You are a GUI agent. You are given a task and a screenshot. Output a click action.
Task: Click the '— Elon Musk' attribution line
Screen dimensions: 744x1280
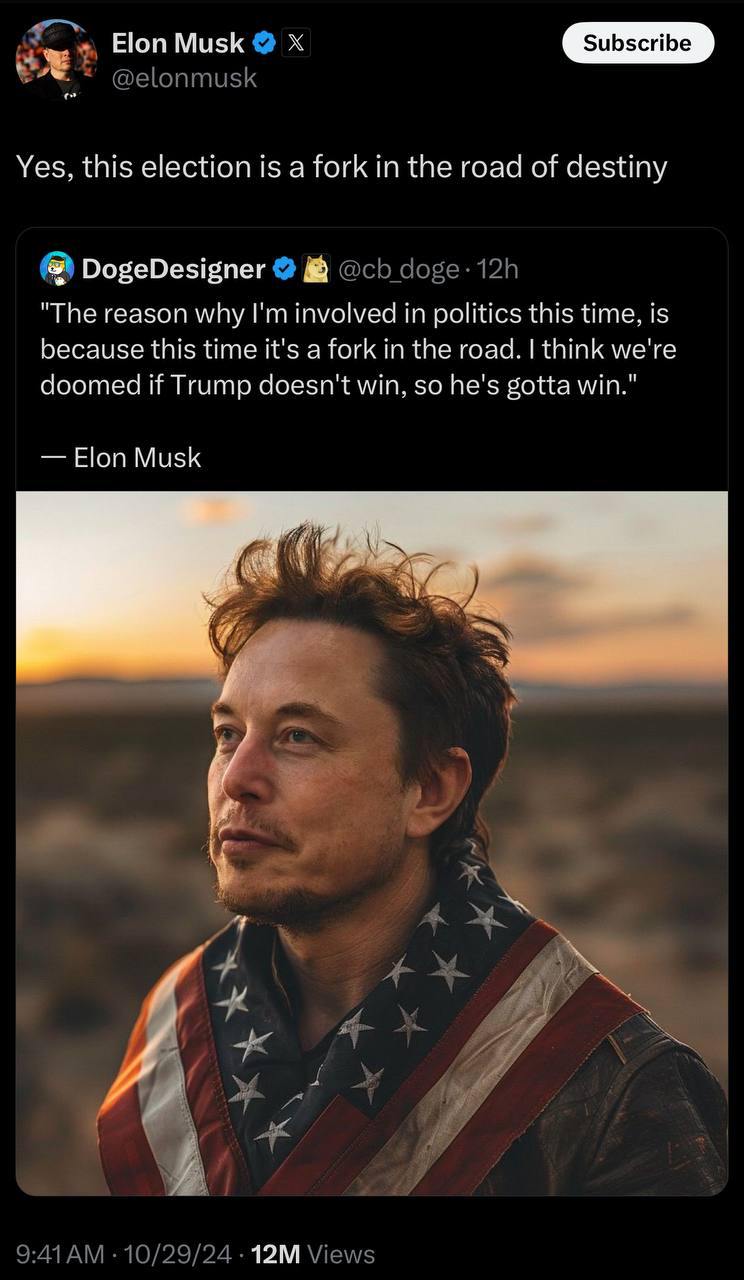click(121, 457)
